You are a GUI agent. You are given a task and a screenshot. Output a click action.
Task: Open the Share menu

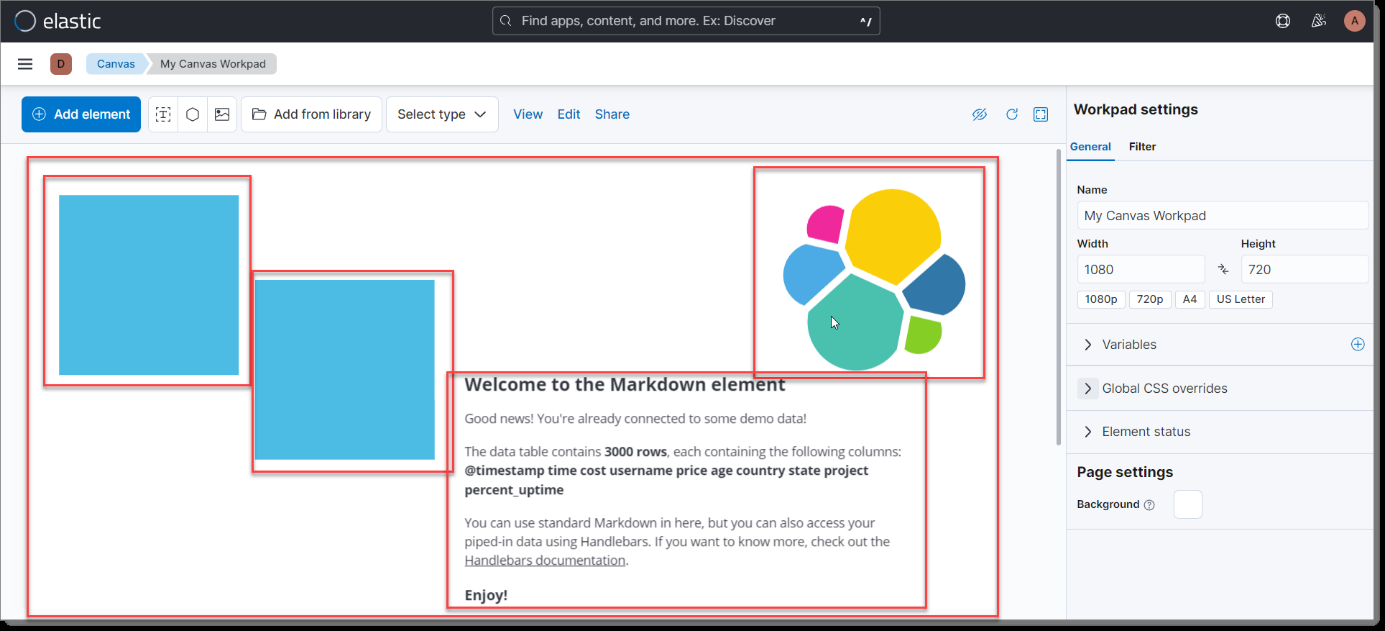(612, 114)
